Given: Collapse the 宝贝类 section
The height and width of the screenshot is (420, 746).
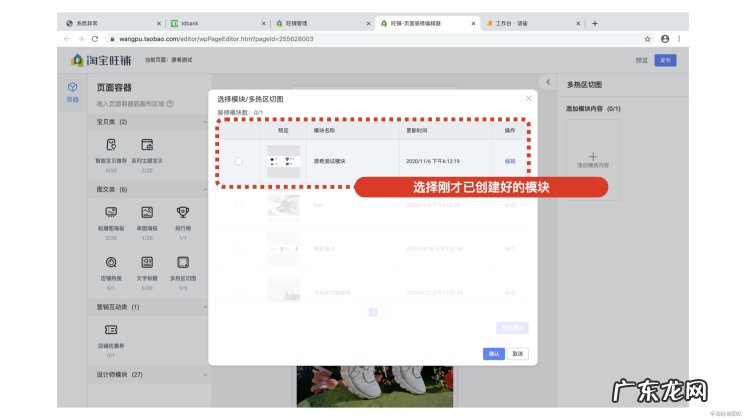Looking at the screenshot, I should (x=205, y=122).
